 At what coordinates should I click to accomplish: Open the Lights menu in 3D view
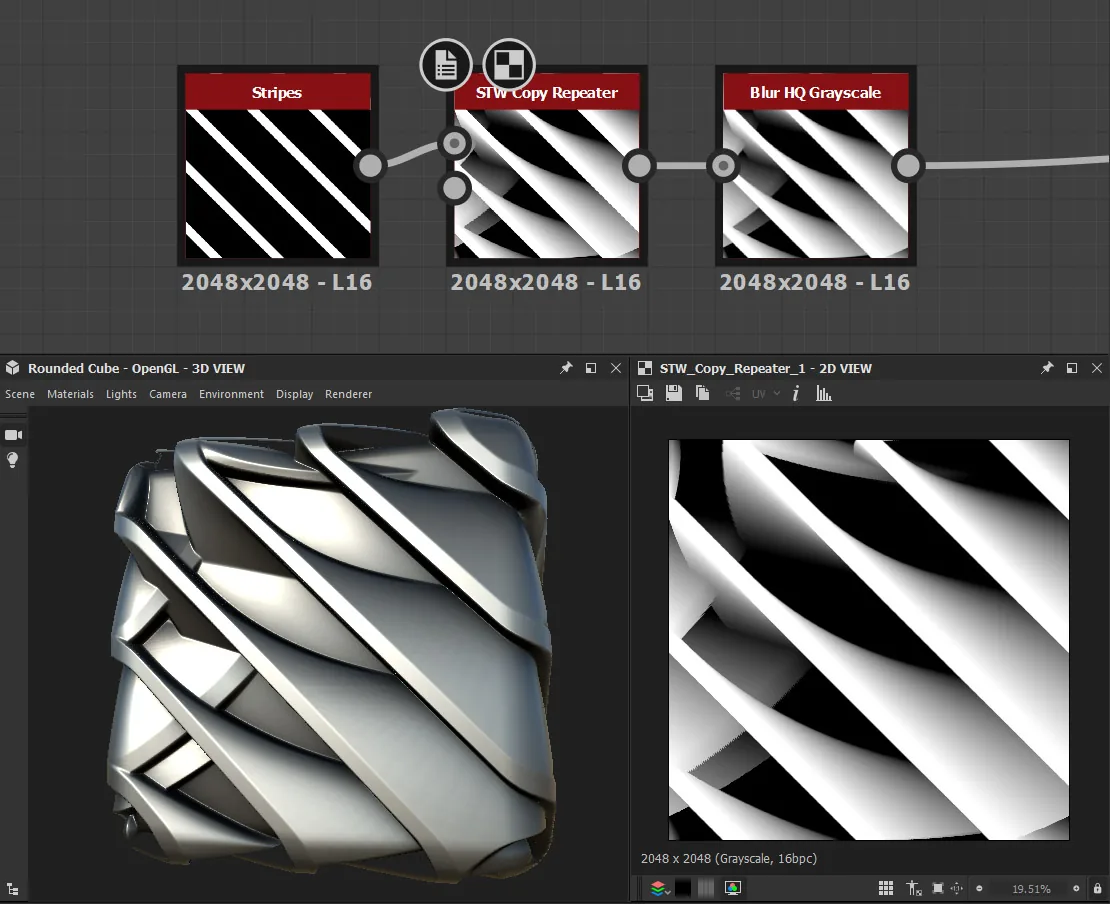pos(121,394)
